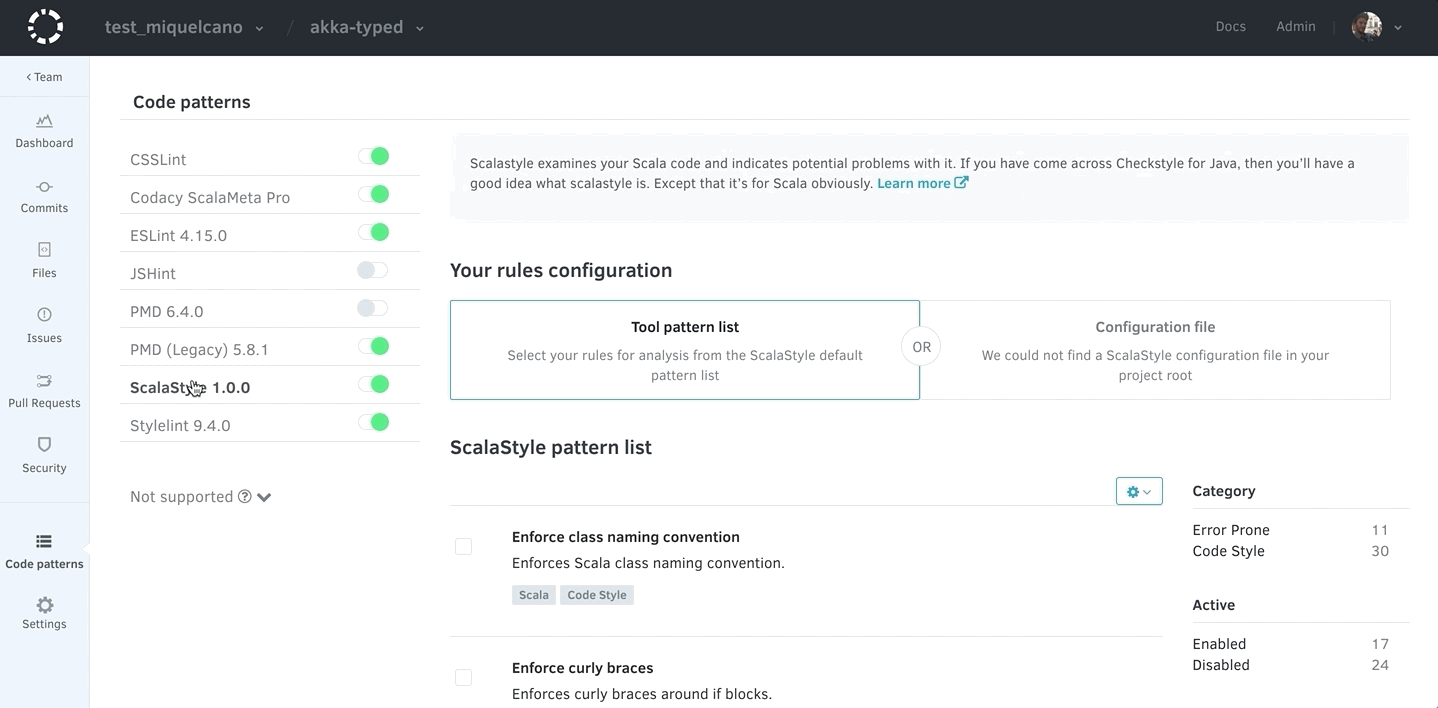Select Stylelint 9.4.0 in the tool list
Image resolution: width=1438 pixels, height=708 pixels.
click(180, 426)
